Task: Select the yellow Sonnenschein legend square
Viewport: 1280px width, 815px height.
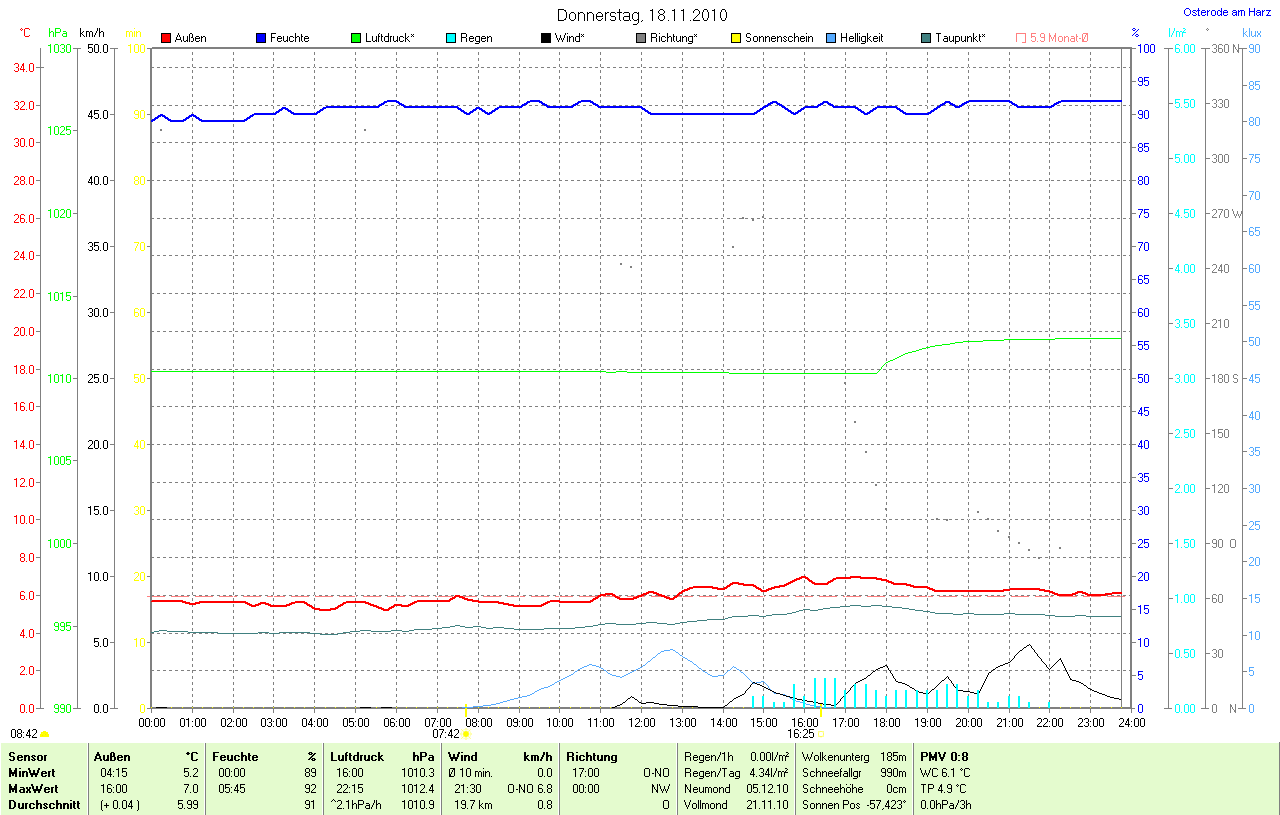Action: tap(736, 38)
